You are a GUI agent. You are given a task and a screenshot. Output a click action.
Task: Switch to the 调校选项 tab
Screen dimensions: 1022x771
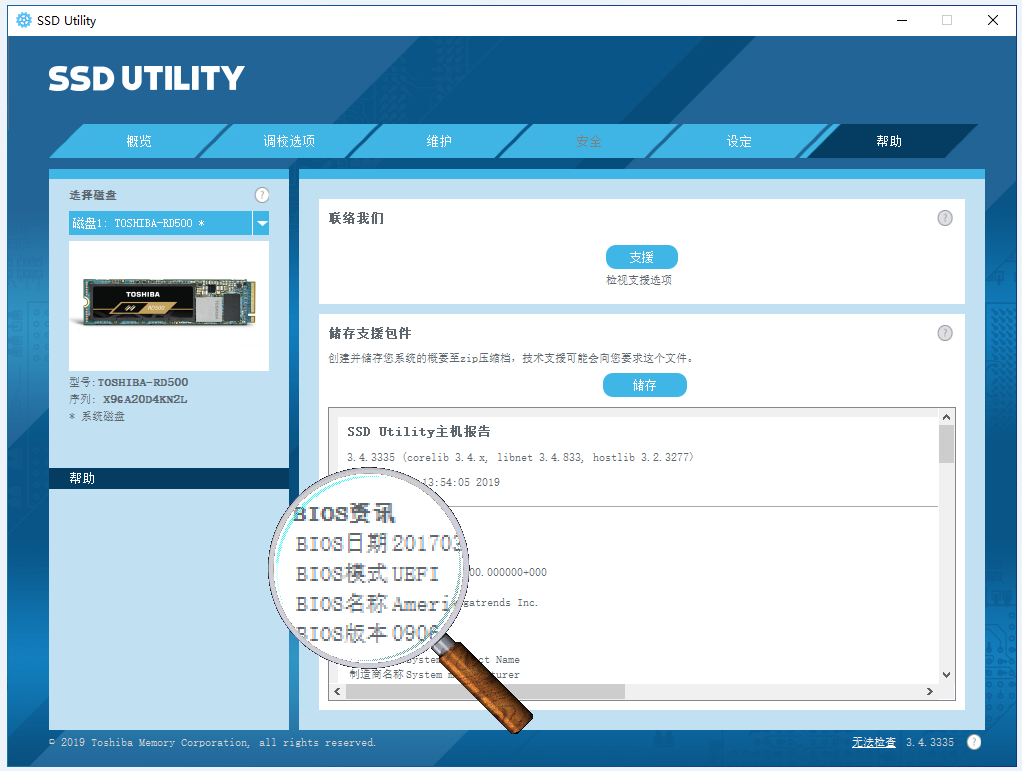289,141
